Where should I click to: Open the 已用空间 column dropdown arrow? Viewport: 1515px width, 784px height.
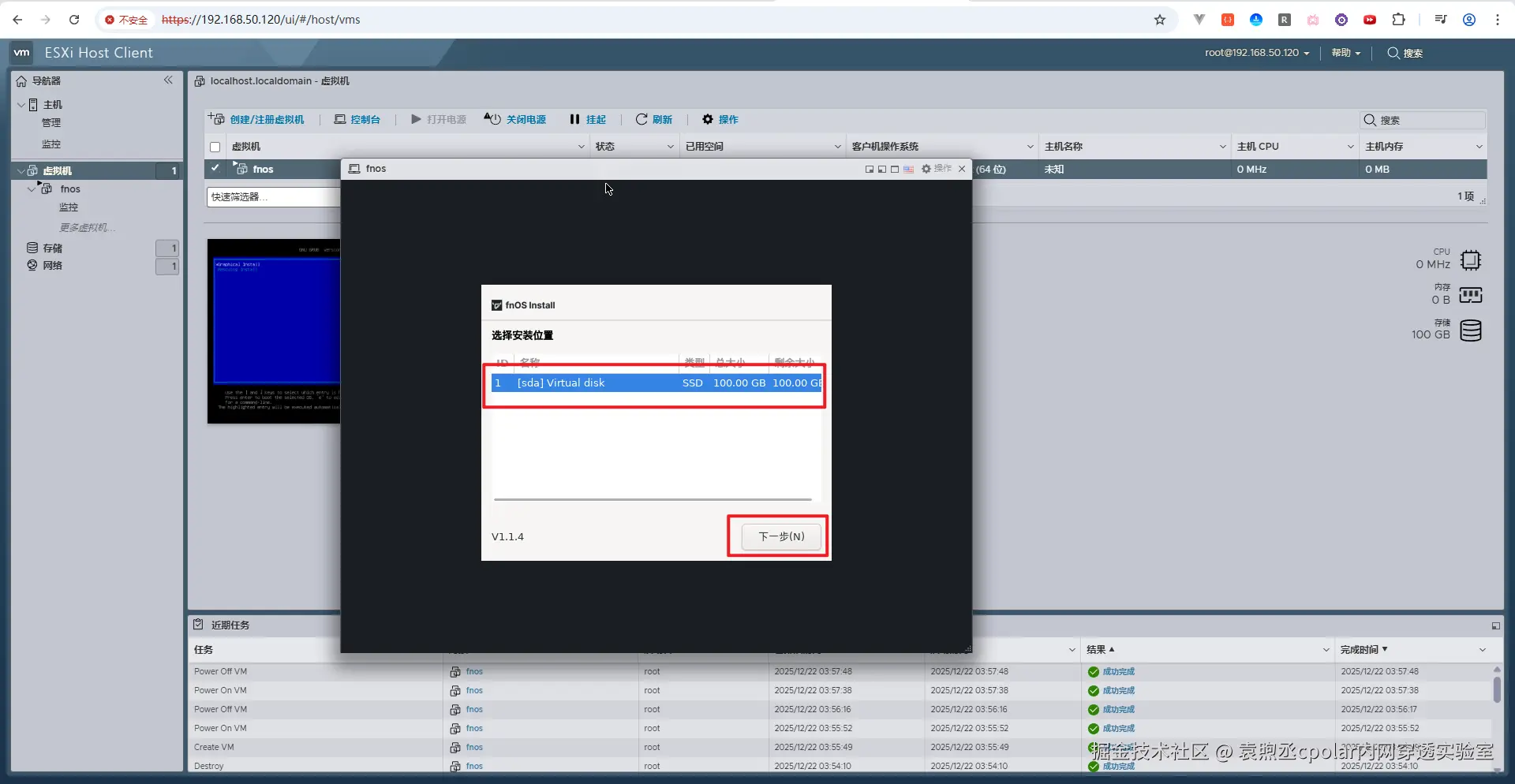[x=838, y=147]
